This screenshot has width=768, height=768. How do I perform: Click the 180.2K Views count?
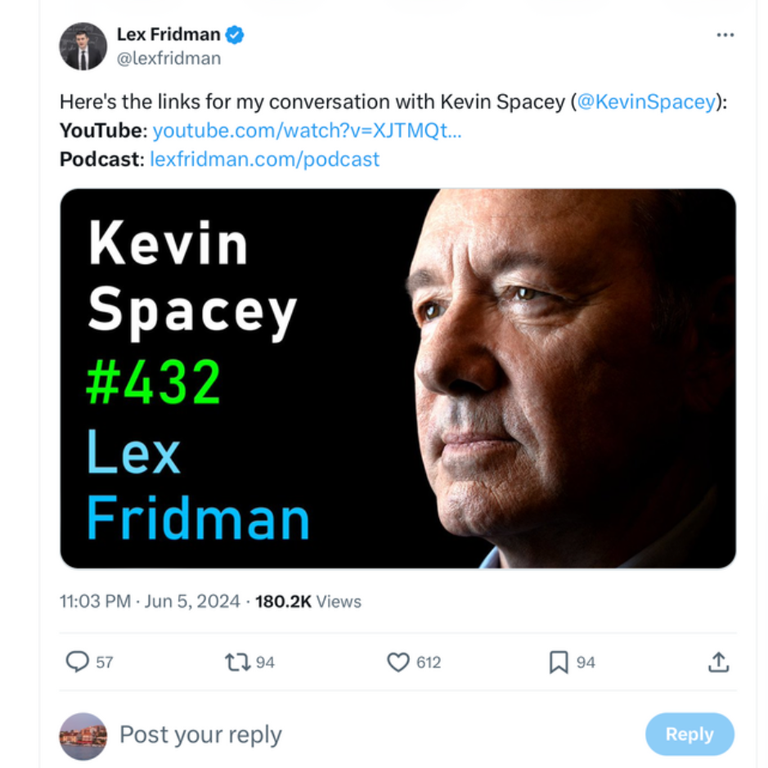coord(308,601)
